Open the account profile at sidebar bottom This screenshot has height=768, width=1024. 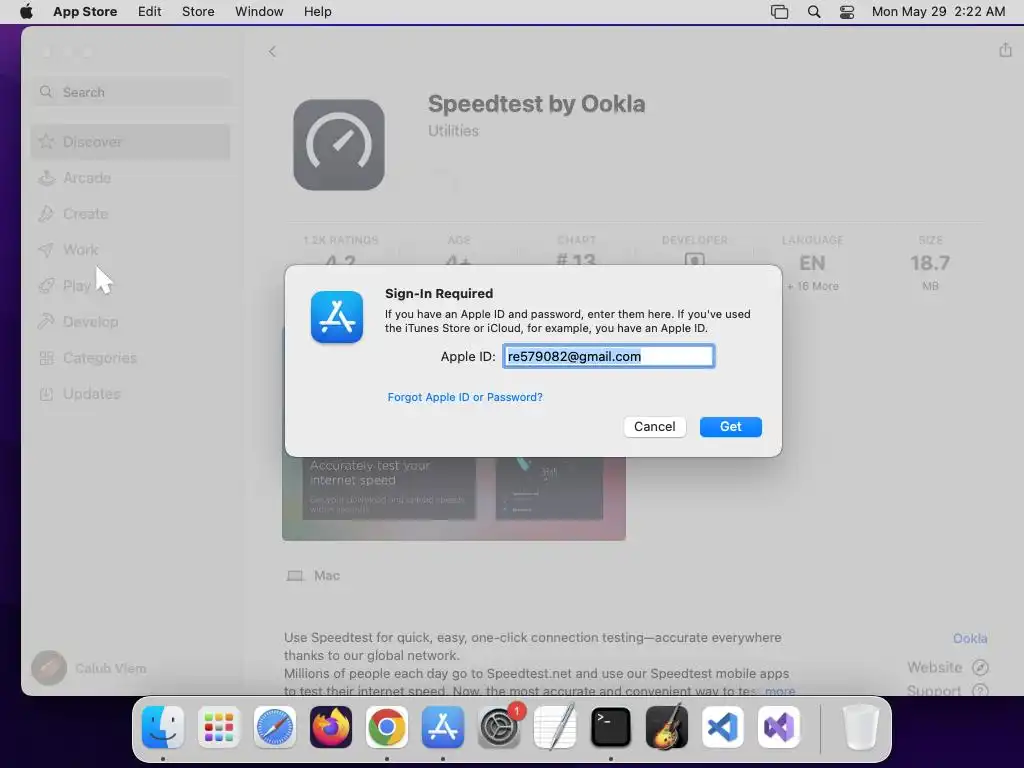pos(89,668)
